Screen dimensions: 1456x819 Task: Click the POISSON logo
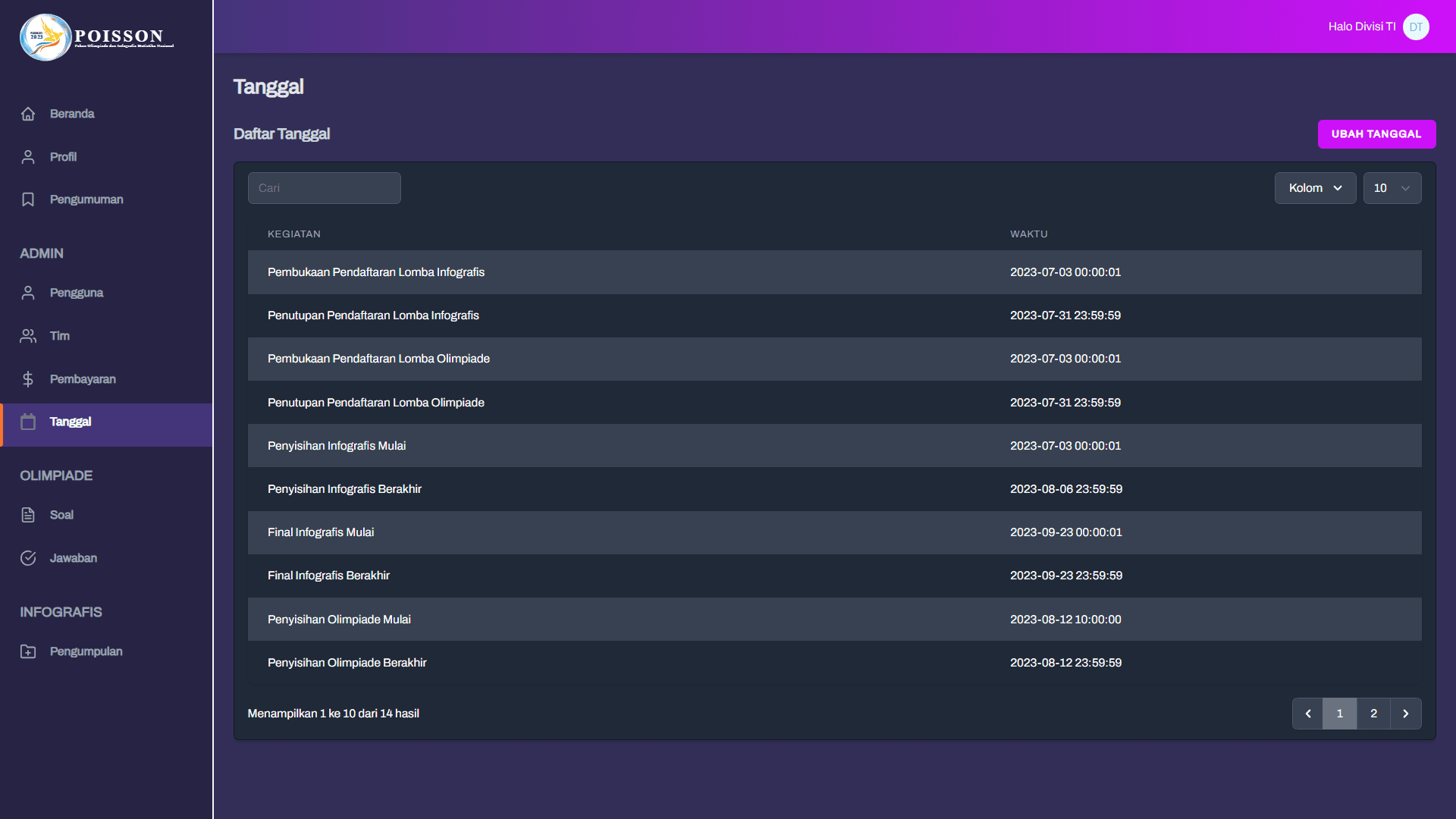(x=97, y=36)
